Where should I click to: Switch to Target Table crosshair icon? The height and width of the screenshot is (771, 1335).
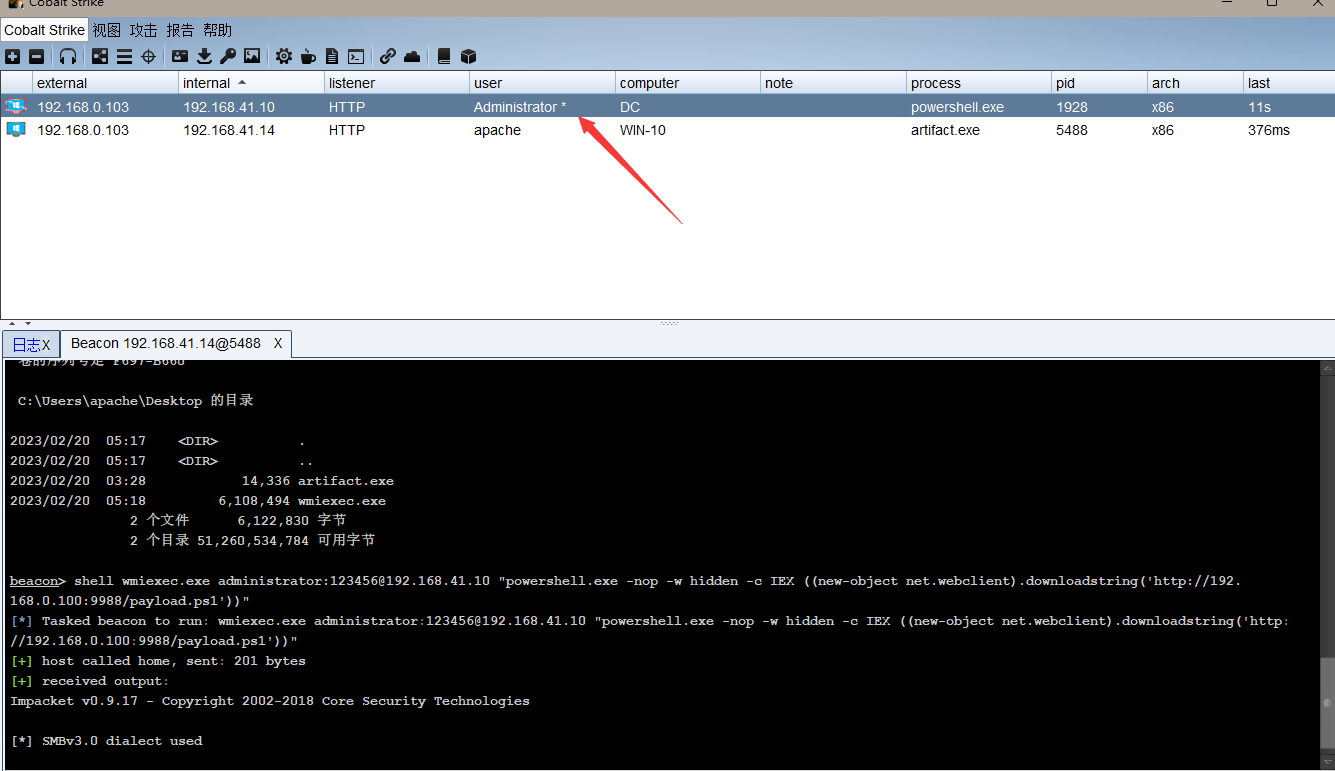point(148,57)
